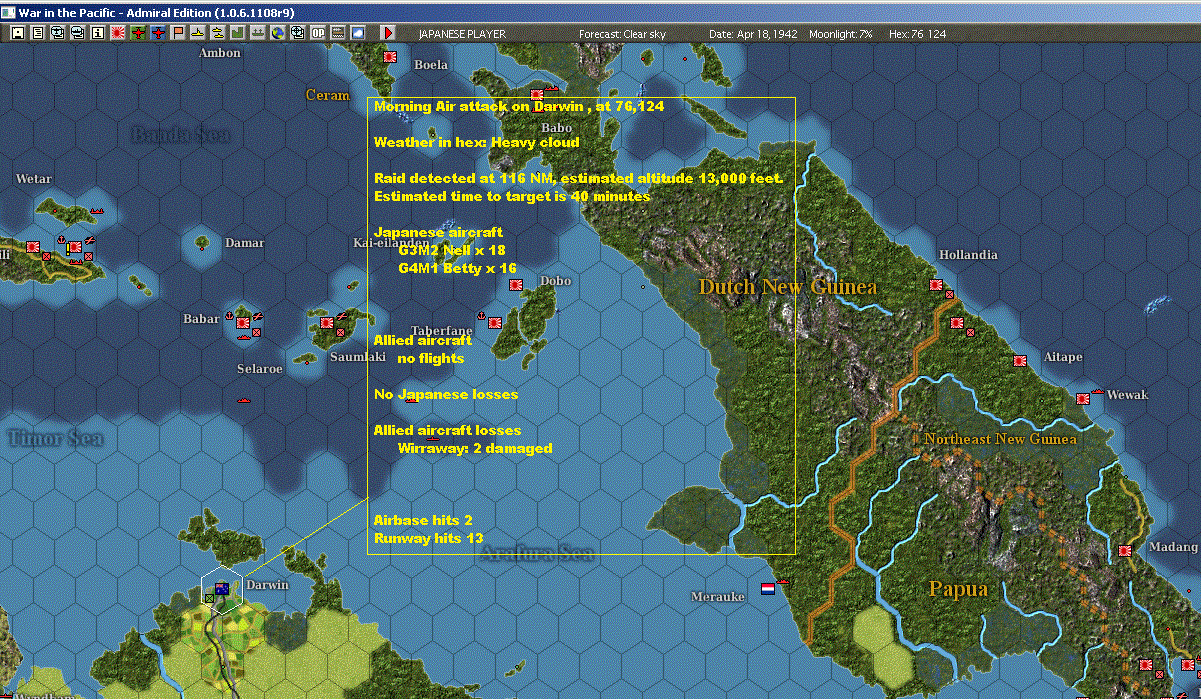Click 'G4M1 Betty x 16' report line

pos(457,268)
